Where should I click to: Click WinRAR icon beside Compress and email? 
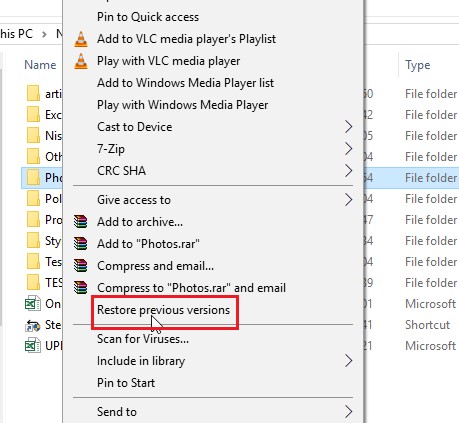[x=81, y=266]
